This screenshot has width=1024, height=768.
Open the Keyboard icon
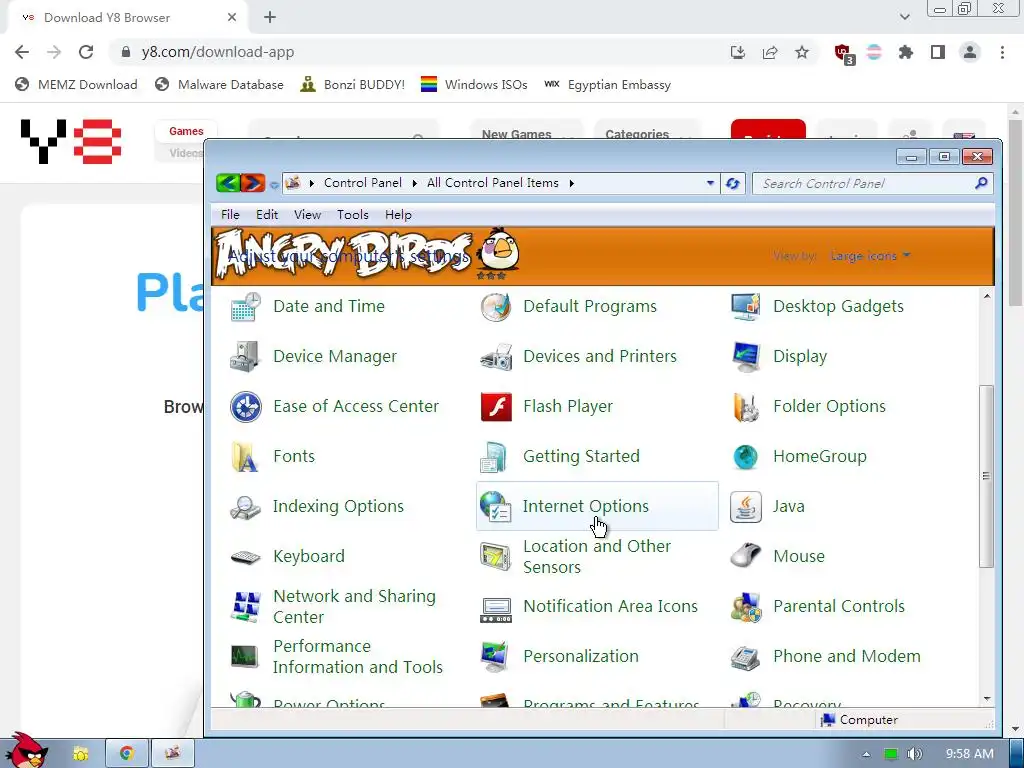[246, 556]
